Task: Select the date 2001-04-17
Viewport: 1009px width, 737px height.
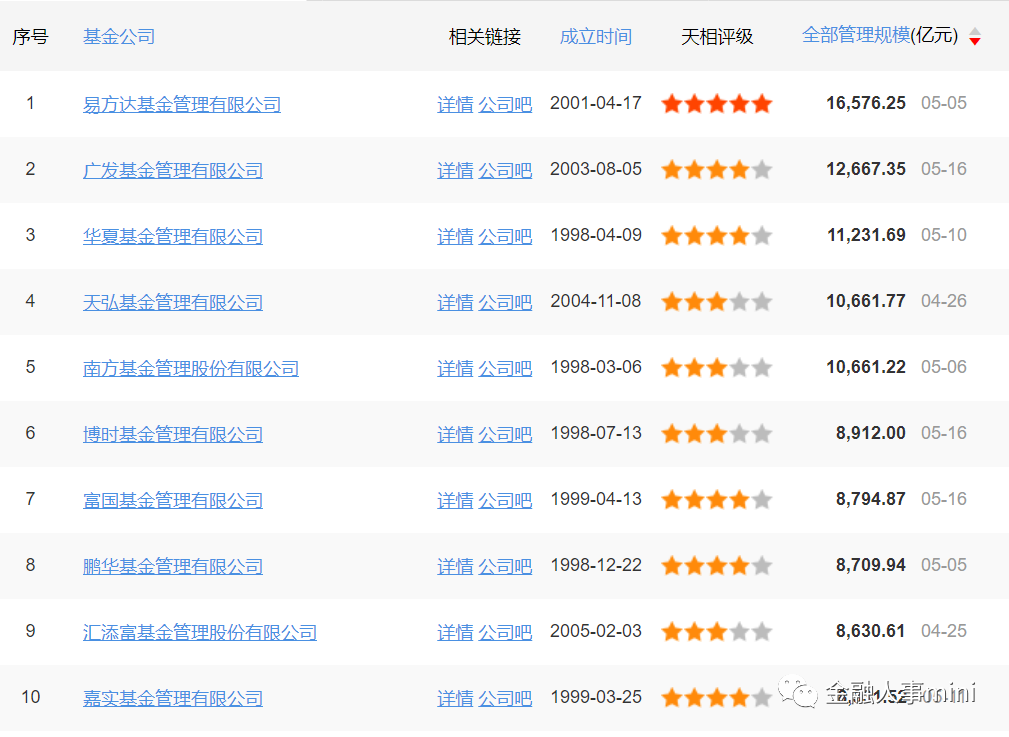Action: pyautogui.click(x=596, y=103)
